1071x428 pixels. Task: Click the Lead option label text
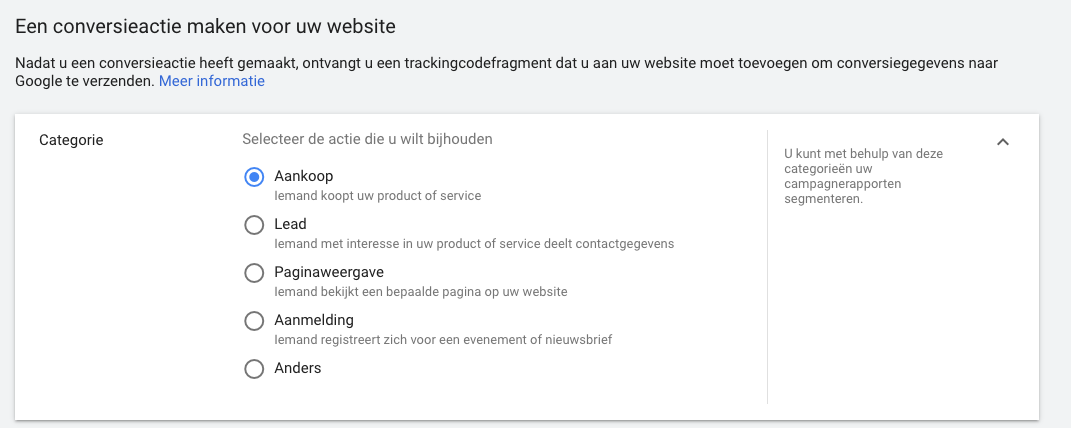[290, 224]
